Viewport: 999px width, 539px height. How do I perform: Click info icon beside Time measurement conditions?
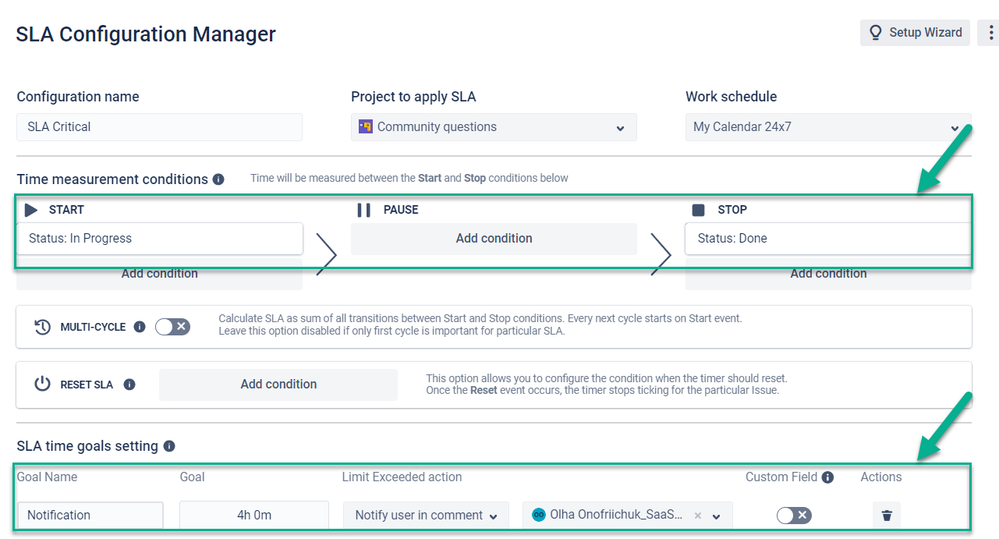tap(219, 179)
